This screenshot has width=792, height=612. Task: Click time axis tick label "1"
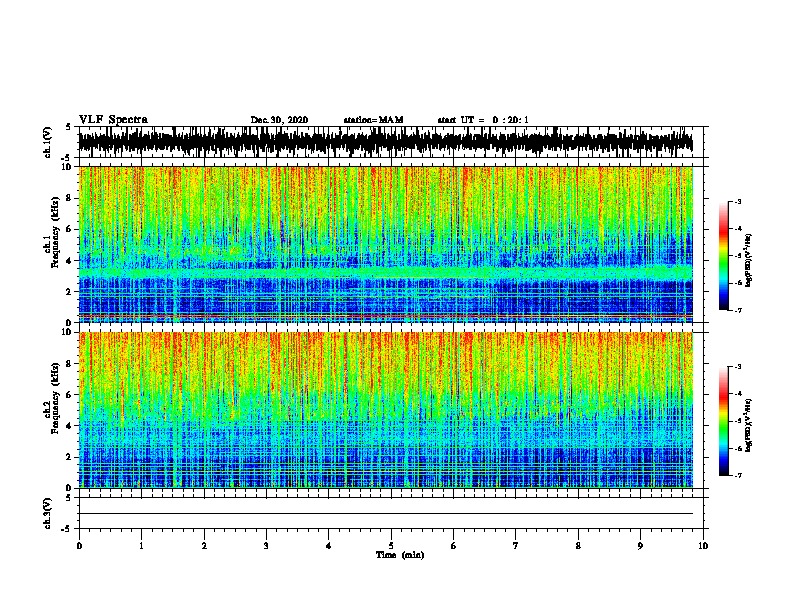pos(141,546)
